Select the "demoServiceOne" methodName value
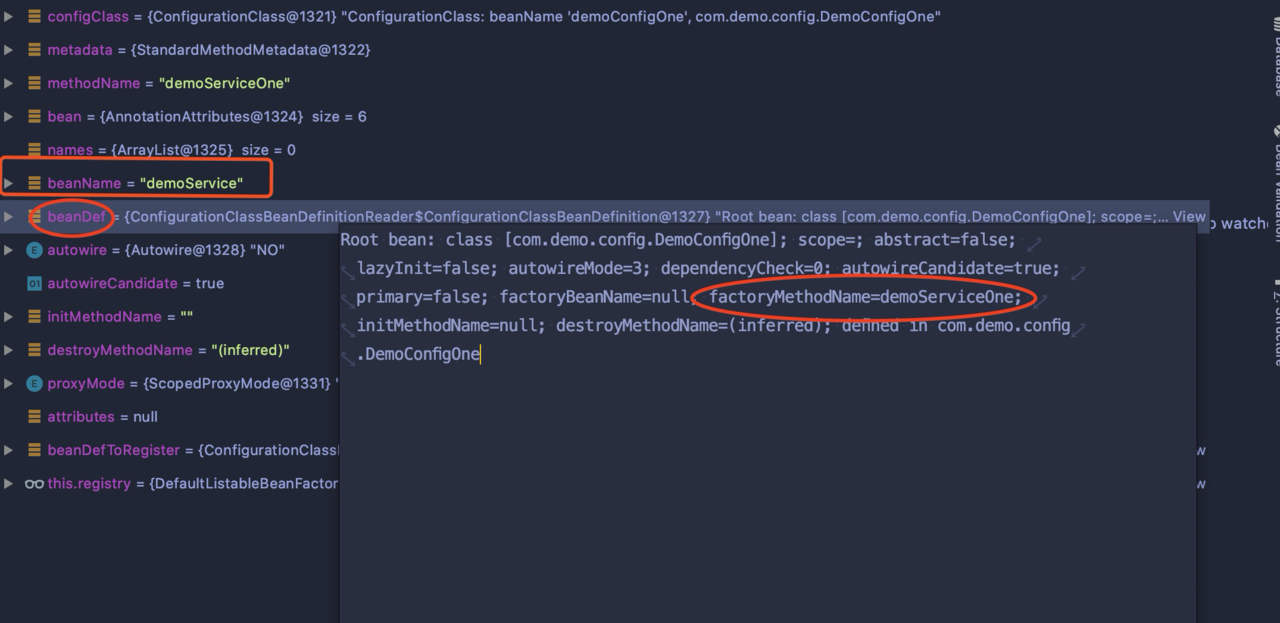The height and width of the screenshot is (623, 1280). [x=224, y=83]
